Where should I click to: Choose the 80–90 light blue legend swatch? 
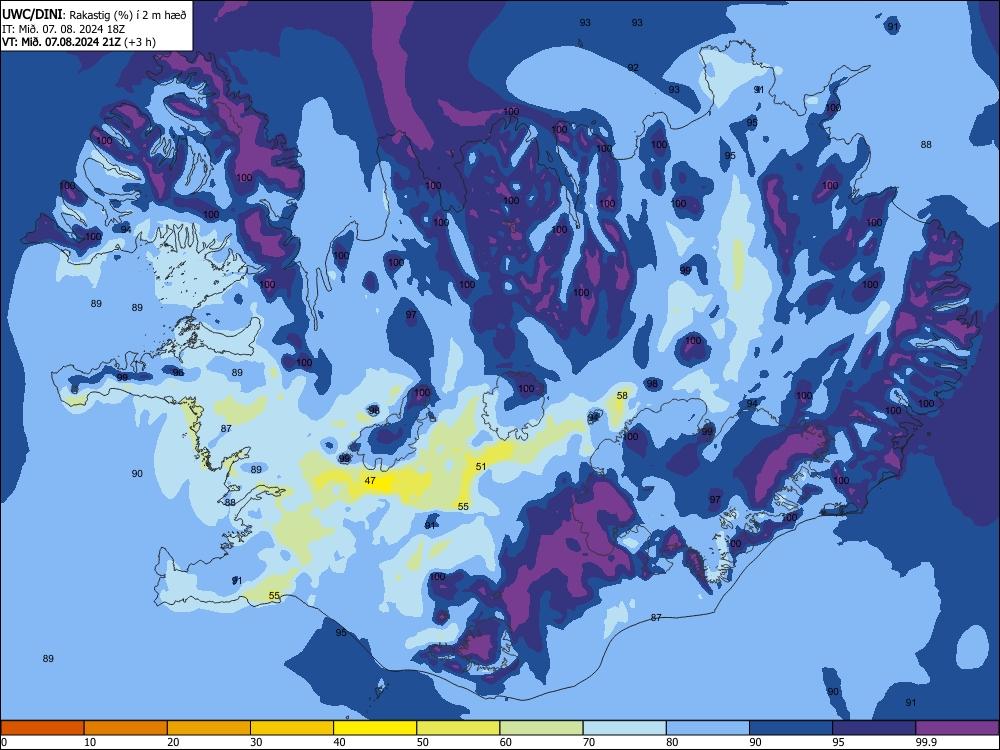pos(708,728)
